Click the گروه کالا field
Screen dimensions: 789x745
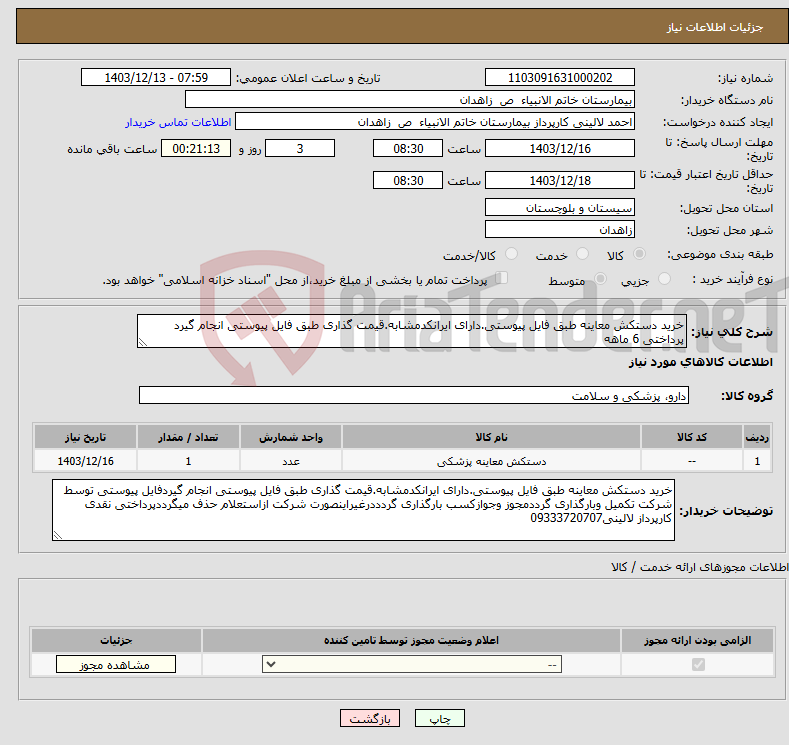point(414,396)
